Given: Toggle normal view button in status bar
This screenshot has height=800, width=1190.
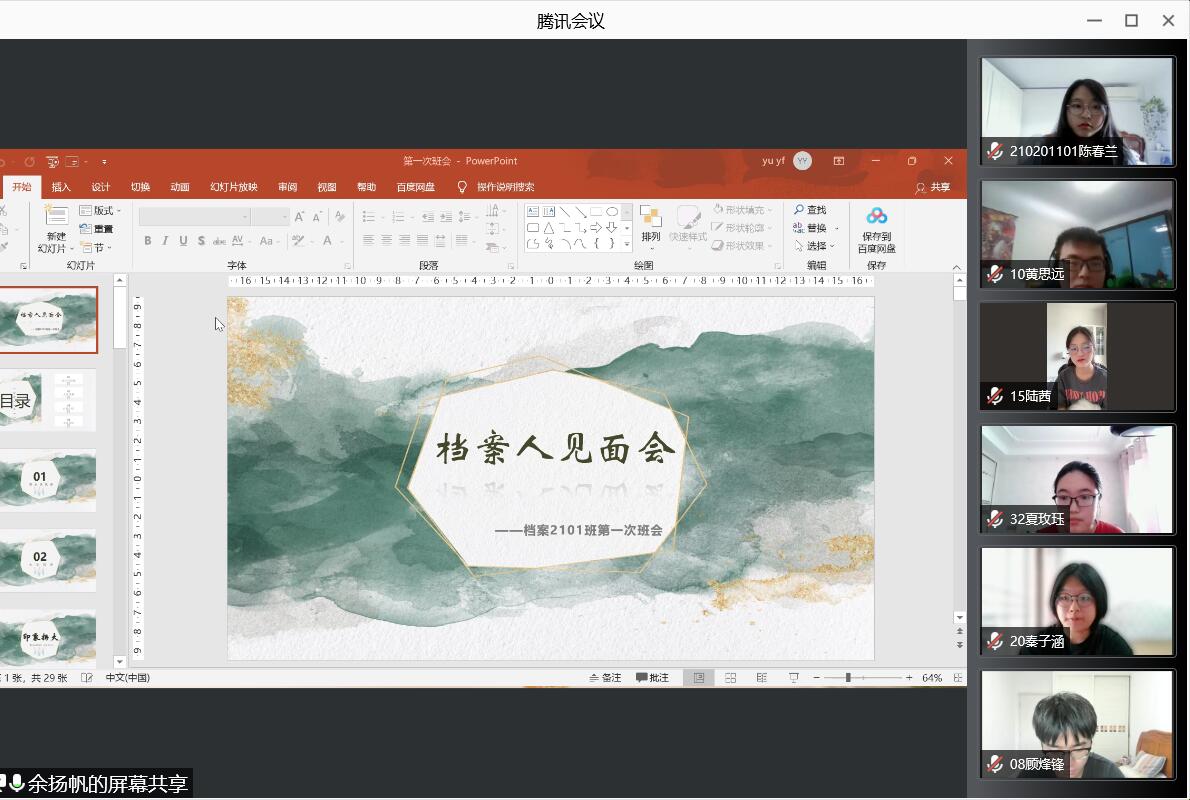Looking at the screenshot, I should click(699, 678).
